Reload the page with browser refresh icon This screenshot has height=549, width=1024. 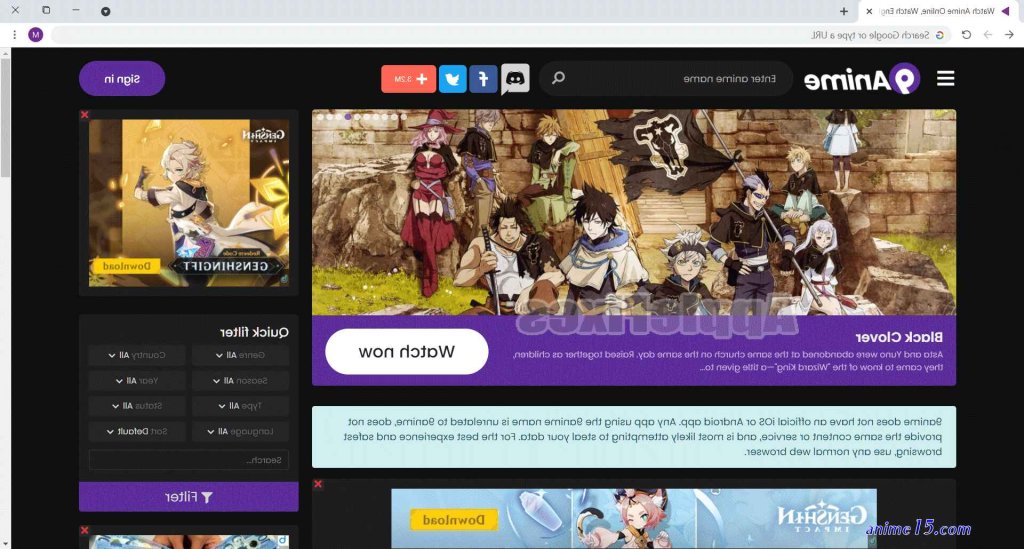(966, 35)
